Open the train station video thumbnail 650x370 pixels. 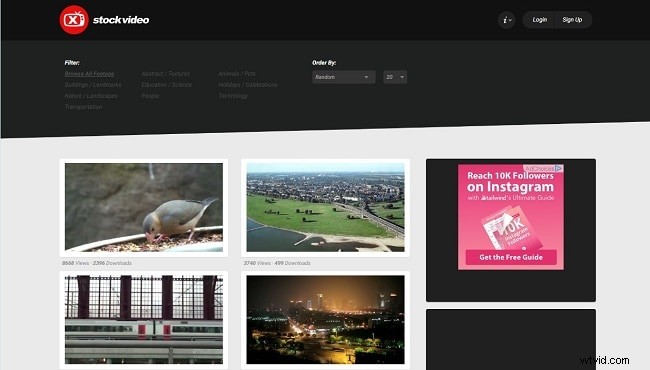coord(144,319)
